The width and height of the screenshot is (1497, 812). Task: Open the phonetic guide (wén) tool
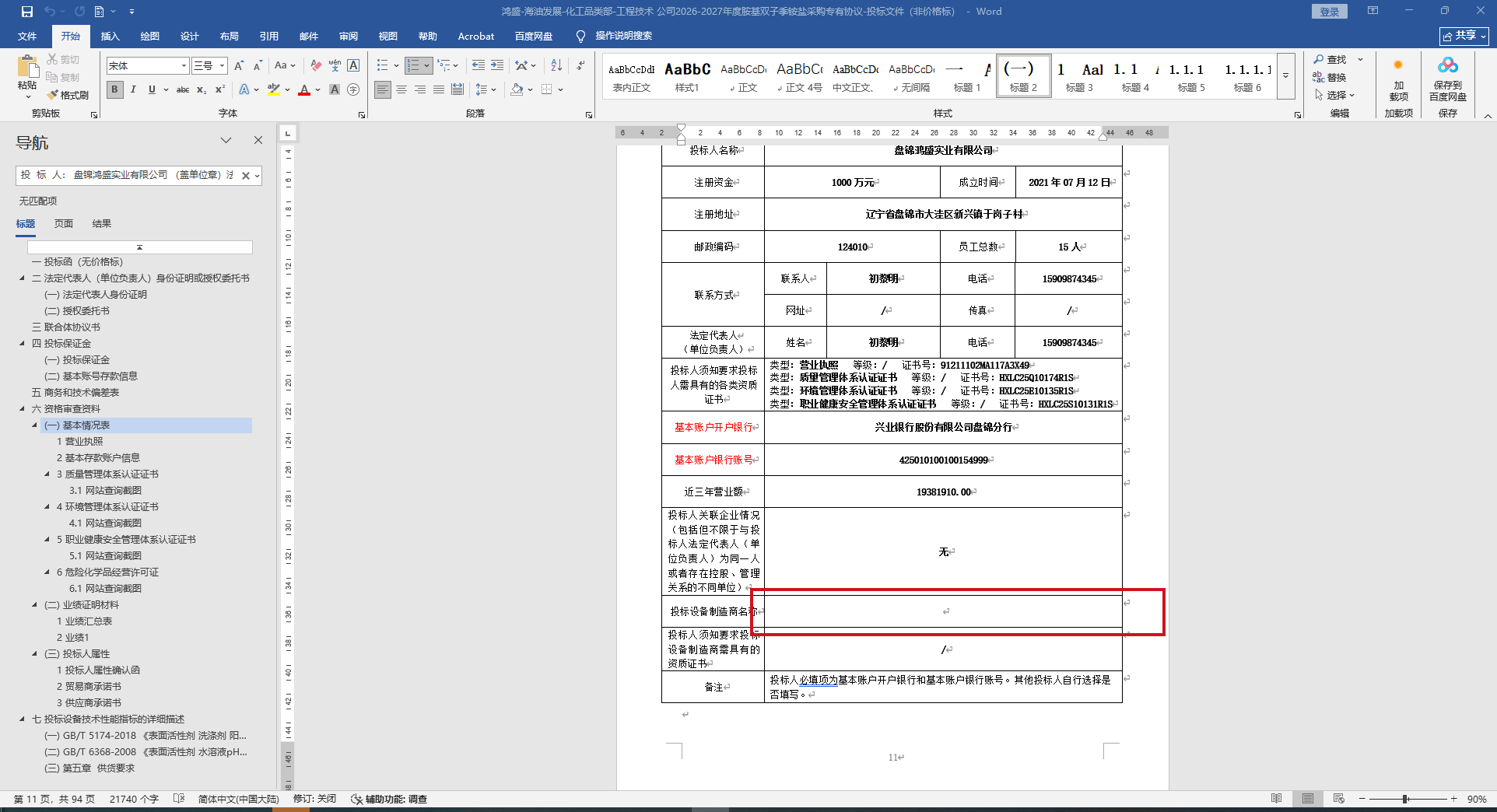coord(335,66)
